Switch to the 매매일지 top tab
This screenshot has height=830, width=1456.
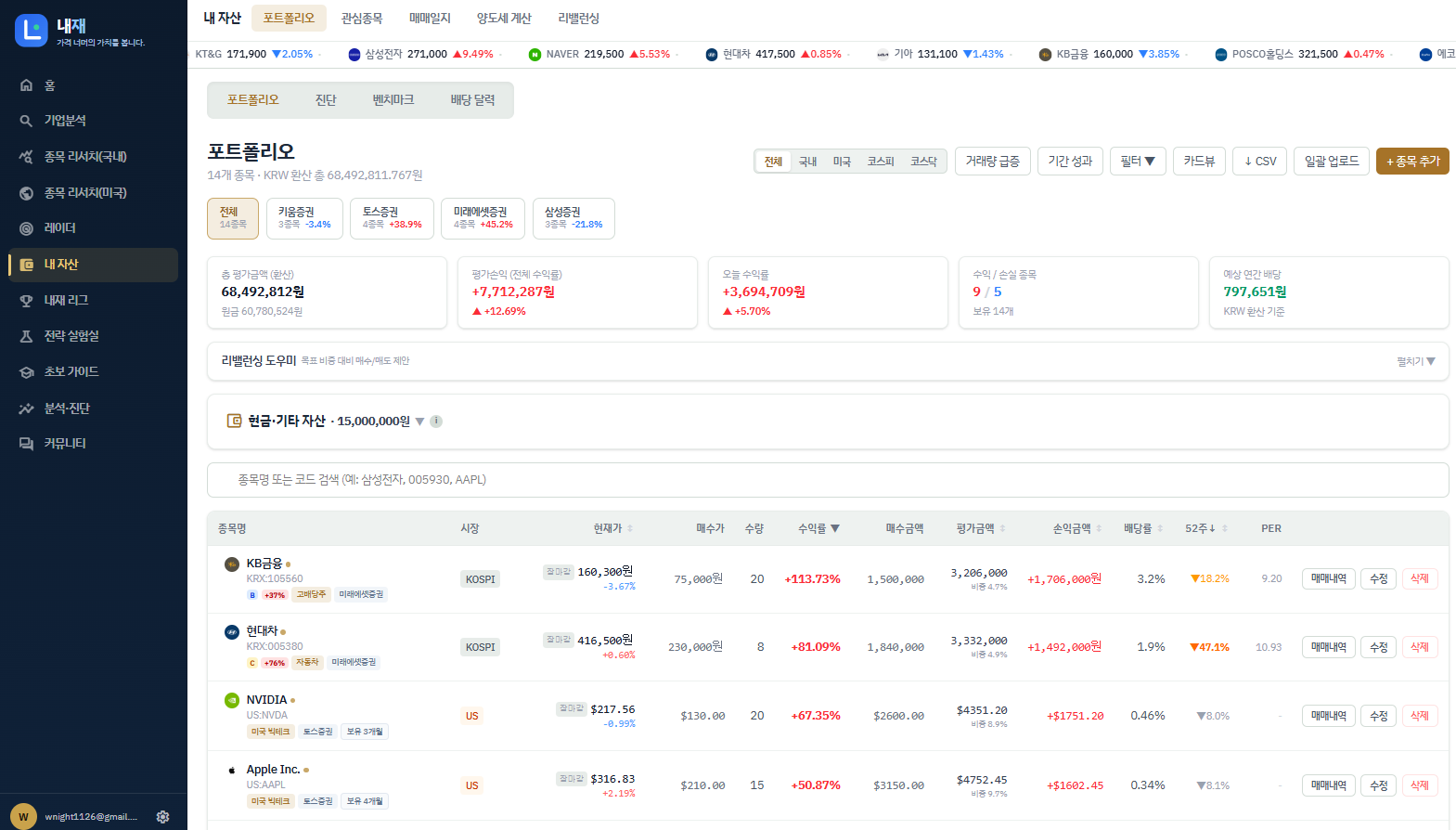click(430, 19)
